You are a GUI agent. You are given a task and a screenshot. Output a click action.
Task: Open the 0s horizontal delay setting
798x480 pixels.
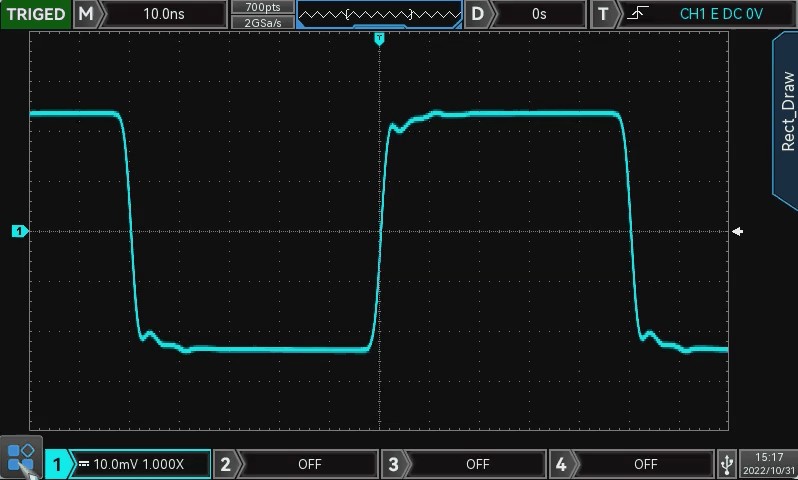[539, 14]
